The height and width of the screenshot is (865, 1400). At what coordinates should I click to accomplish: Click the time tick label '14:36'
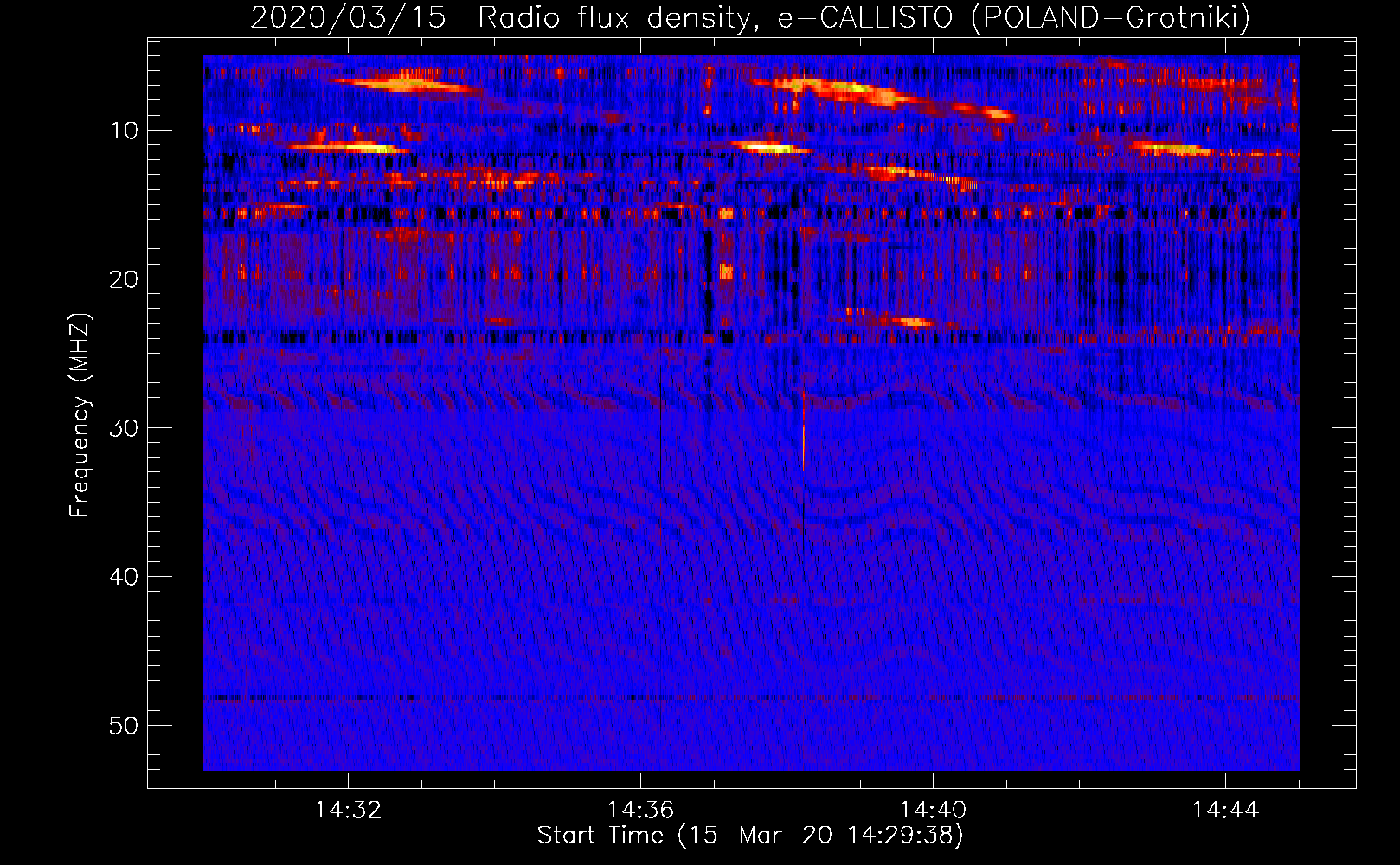click(x=640, y=811)
